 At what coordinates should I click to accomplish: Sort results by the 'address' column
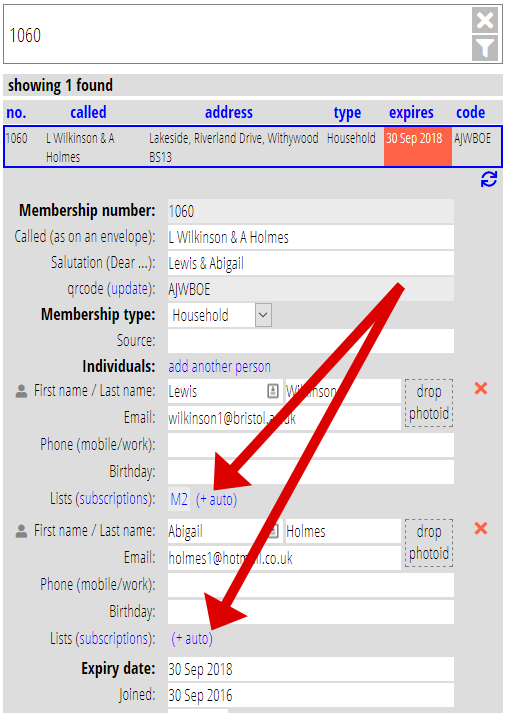228,112
